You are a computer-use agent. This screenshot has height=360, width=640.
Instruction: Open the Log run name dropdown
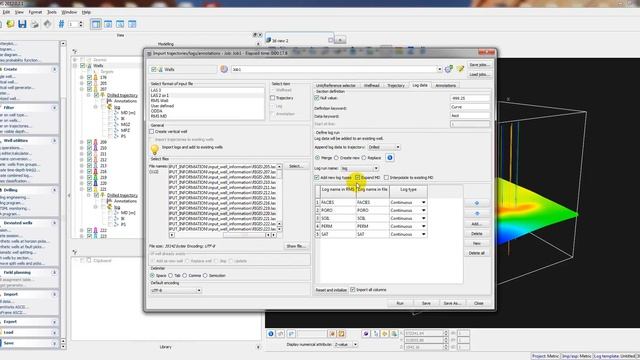359,168
